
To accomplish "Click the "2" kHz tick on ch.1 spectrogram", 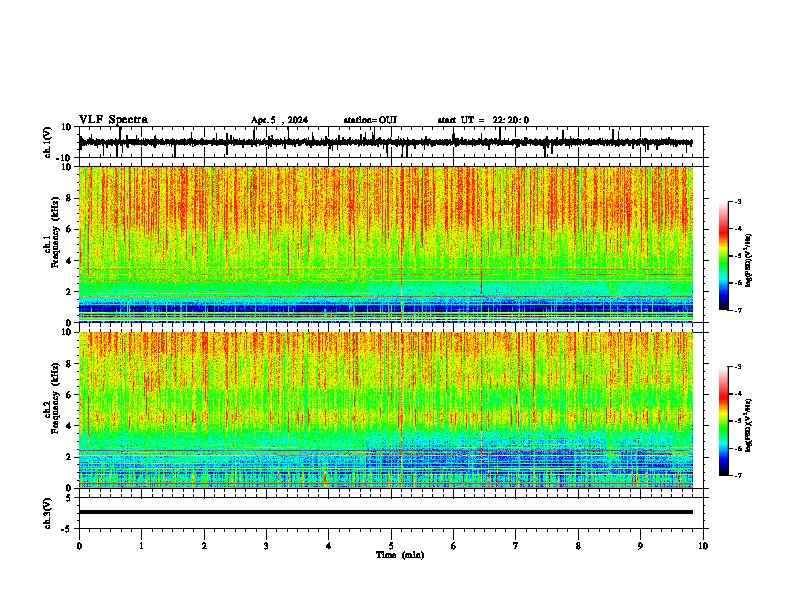I will pyautogui.click(x=70, y=292).
